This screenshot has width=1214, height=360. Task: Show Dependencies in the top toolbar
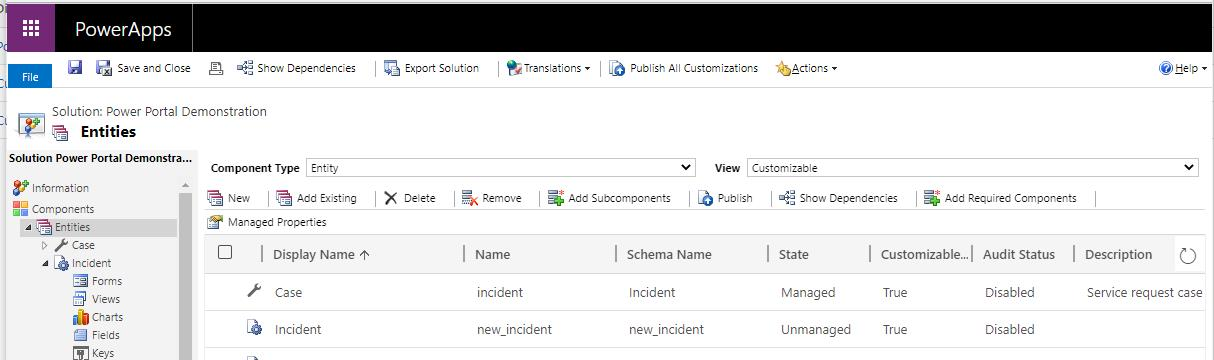pos(296,68)
